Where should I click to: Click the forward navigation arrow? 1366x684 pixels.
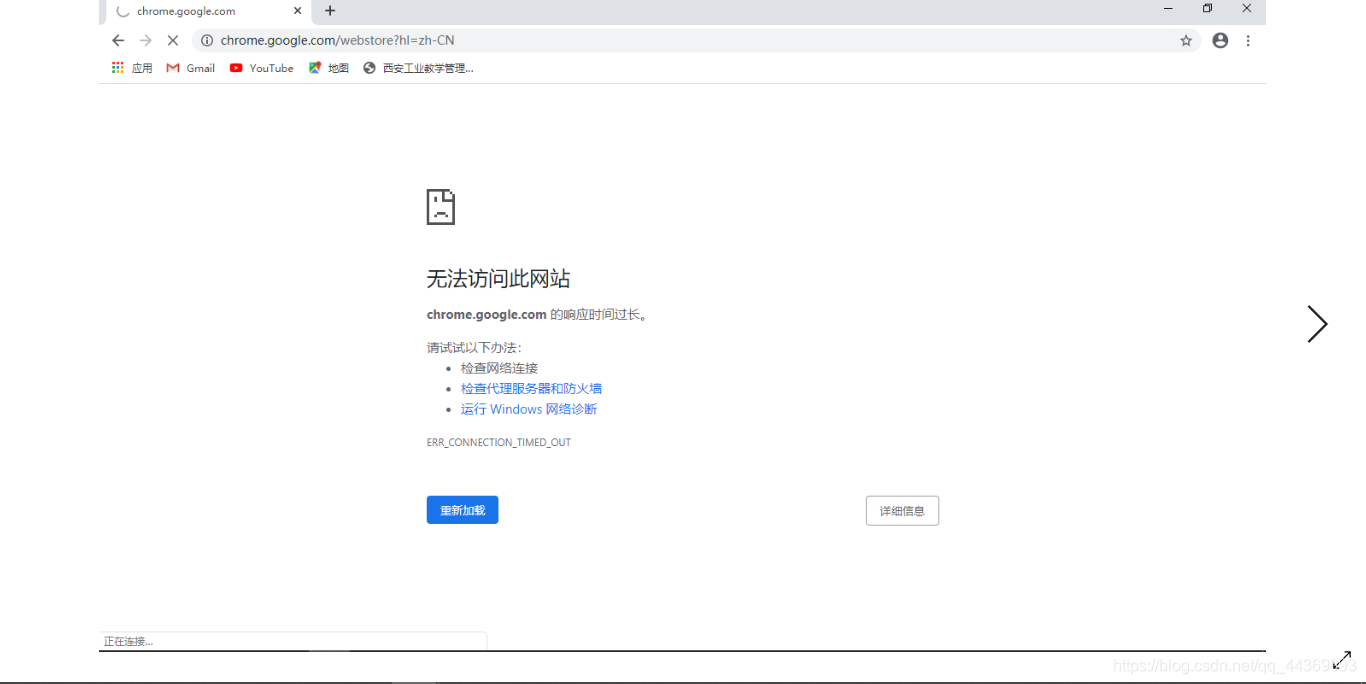pos(145,40)
